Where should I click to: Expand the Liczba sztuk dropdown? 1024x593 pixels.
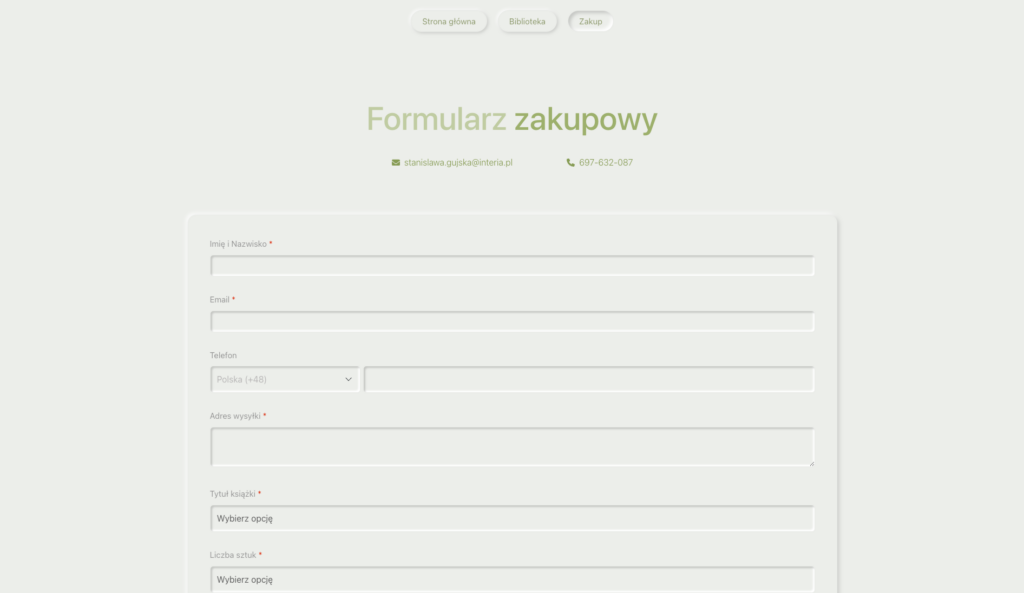(512, 579)
